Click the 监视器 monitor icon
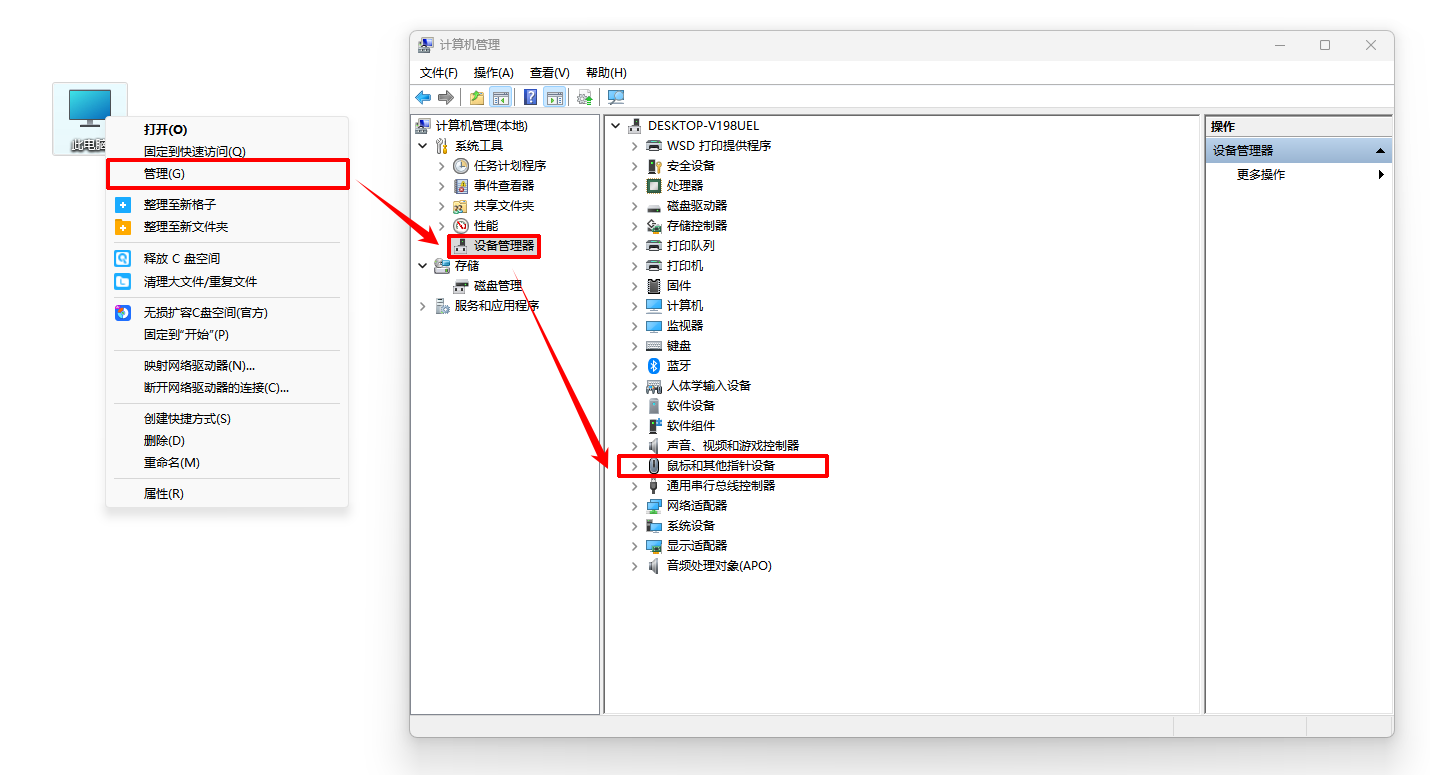The image size is (1430, 775). coord(654,325)
